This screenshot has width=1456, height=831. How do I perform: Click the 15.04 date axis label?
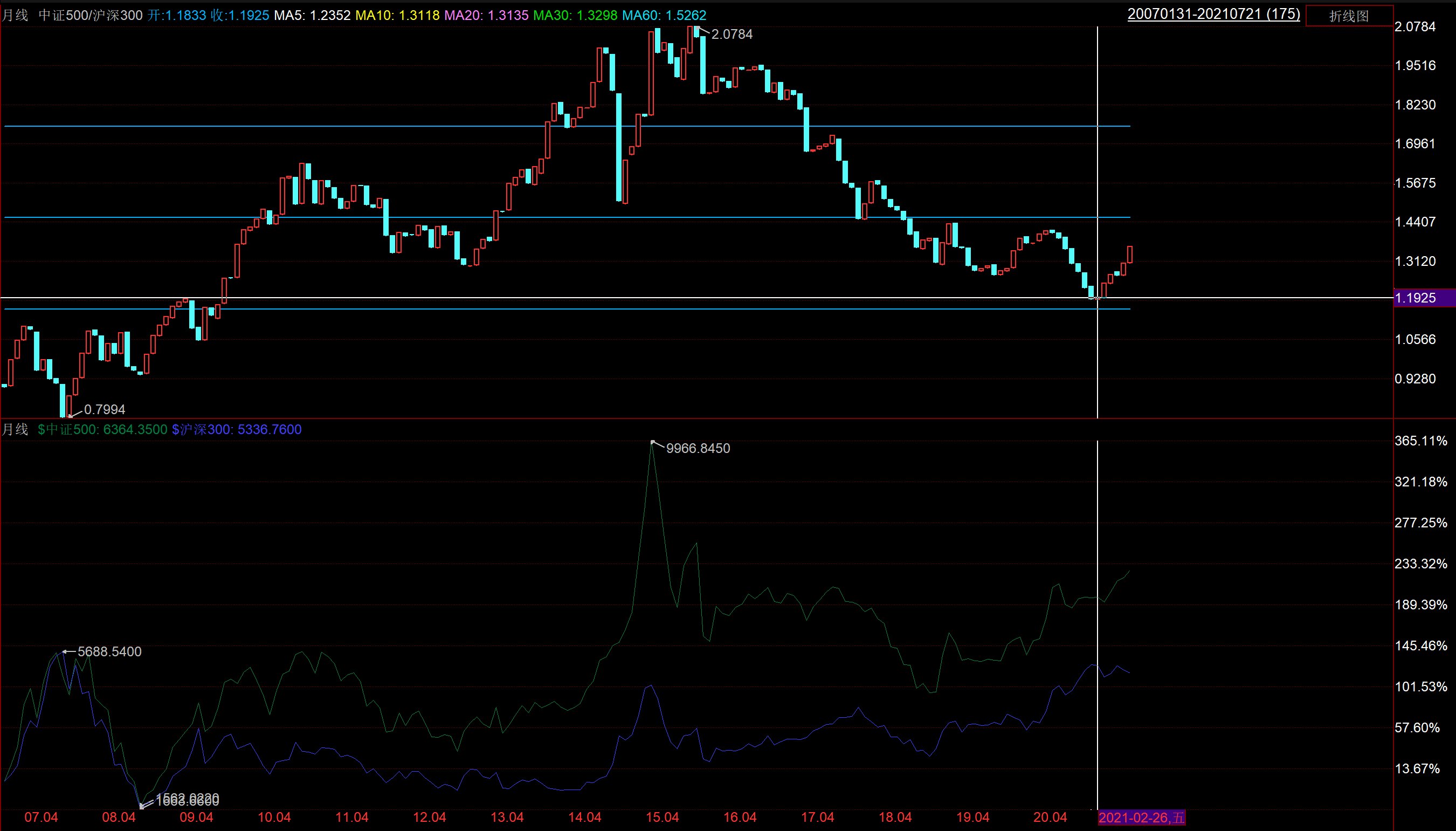tap(662, 818)
